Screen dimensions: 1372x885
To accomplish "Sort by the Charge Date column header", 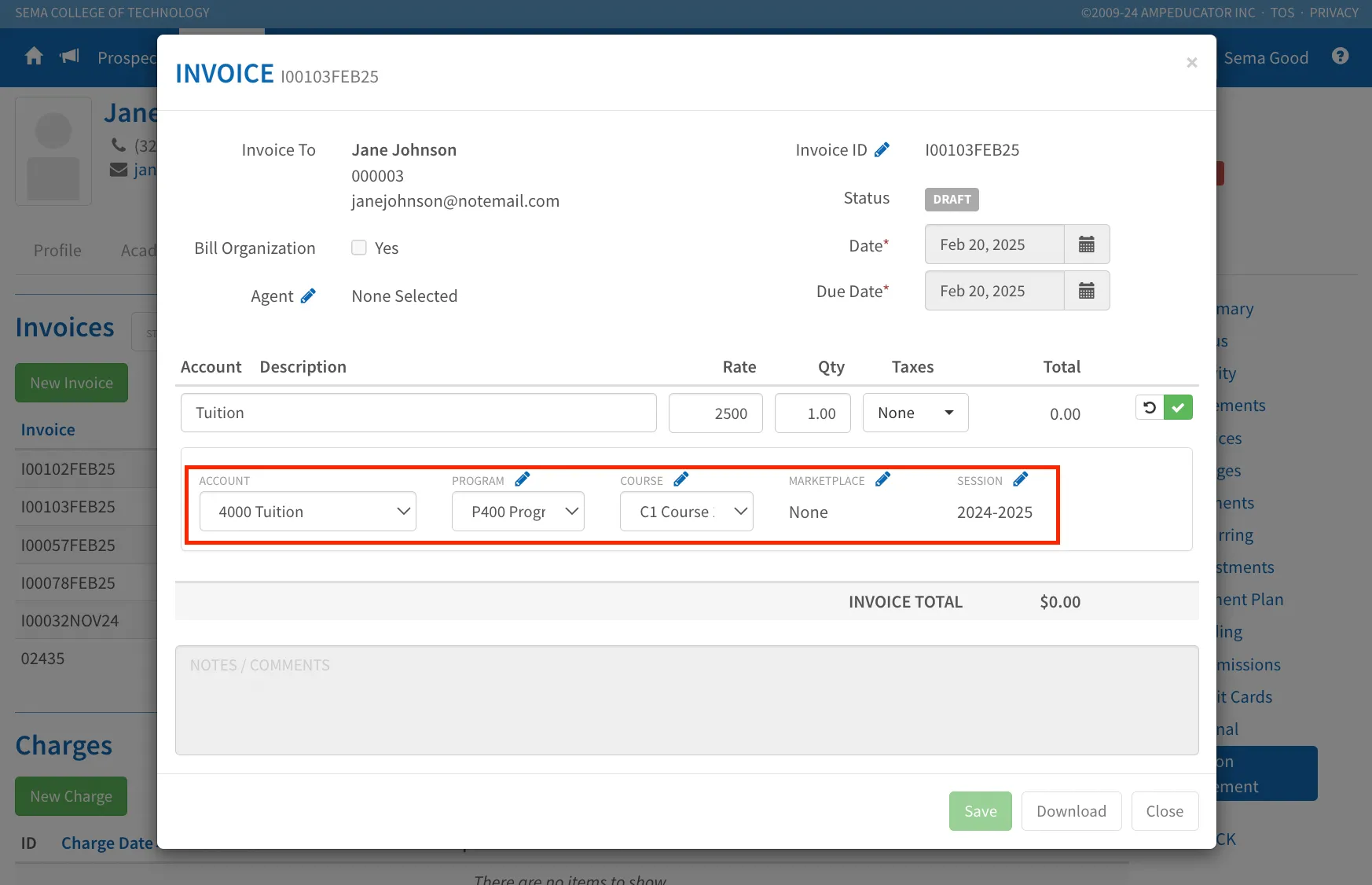I will pyautogui.click(x=107, y=843).
